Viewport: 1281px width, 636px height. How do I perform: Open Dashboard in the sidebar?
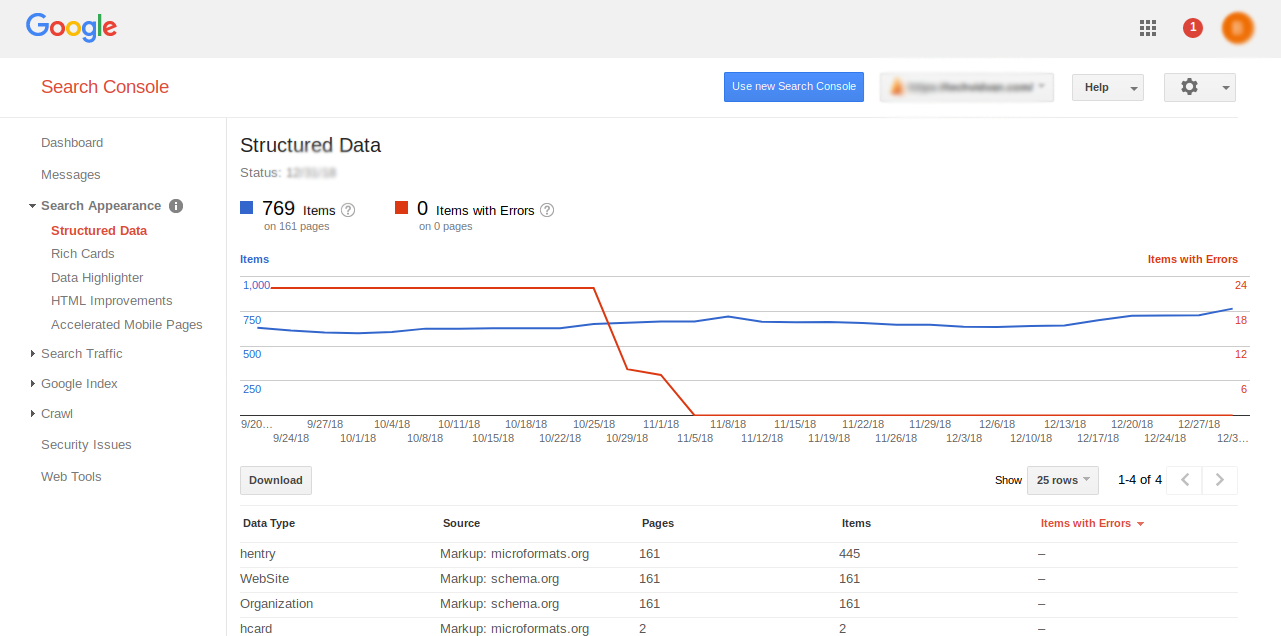coord(72,143)
